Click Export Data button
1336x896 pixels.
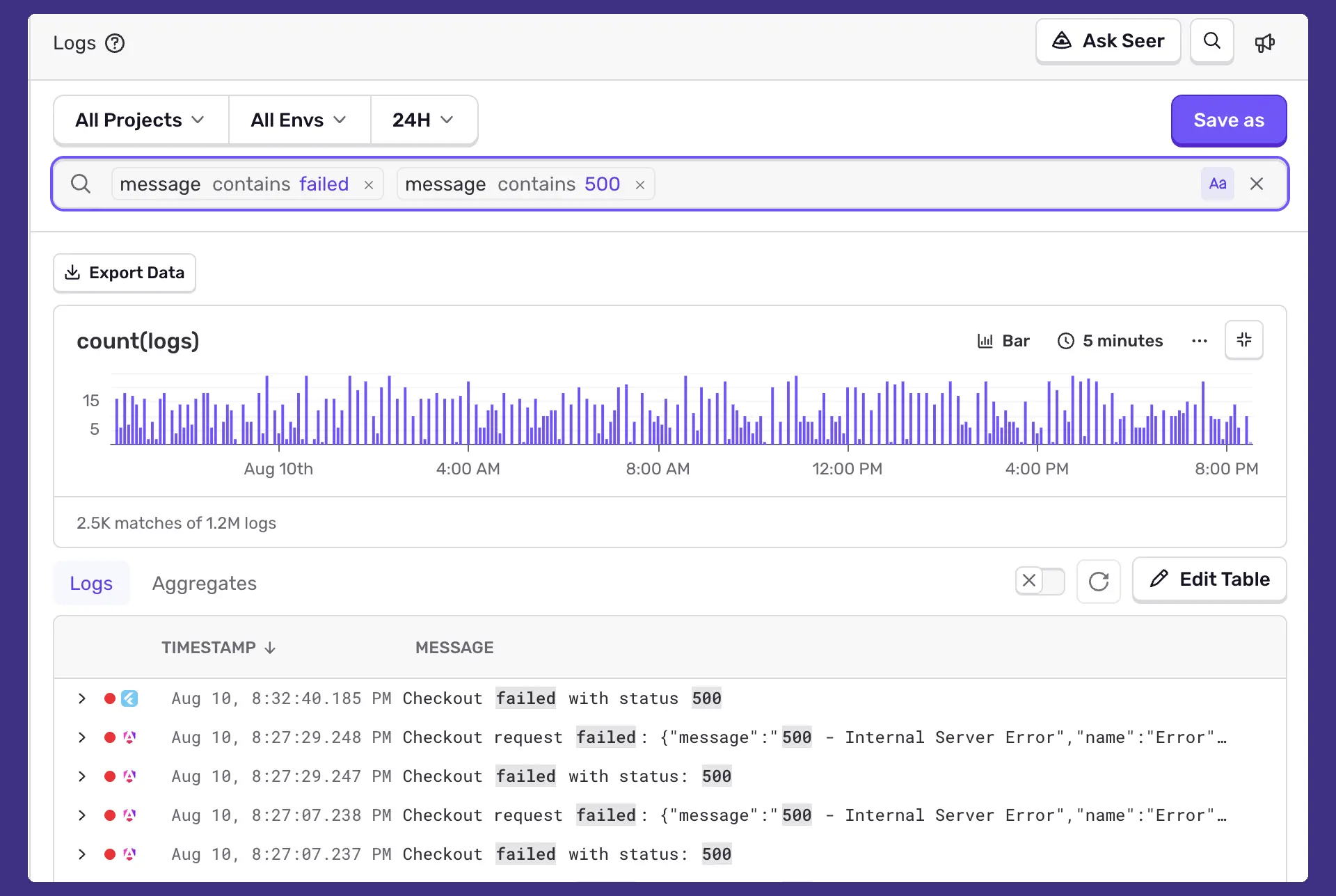[x=125, y=273]
